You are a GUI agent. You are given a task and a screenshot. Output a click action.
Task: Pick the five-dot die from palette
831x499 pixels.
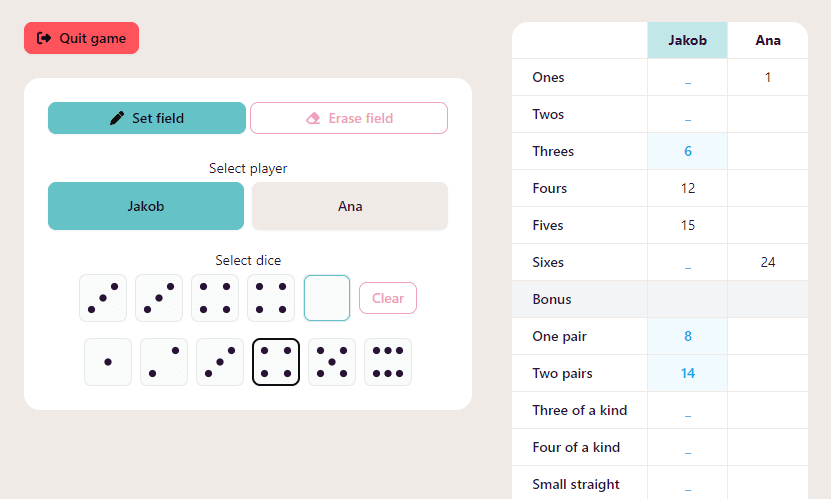point(332,362)
